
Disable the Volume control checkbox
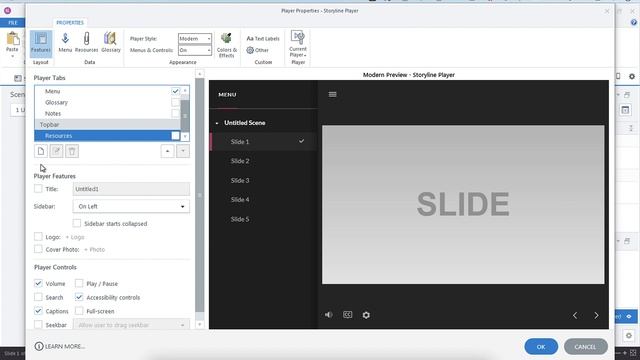click(x=38, y=283)
